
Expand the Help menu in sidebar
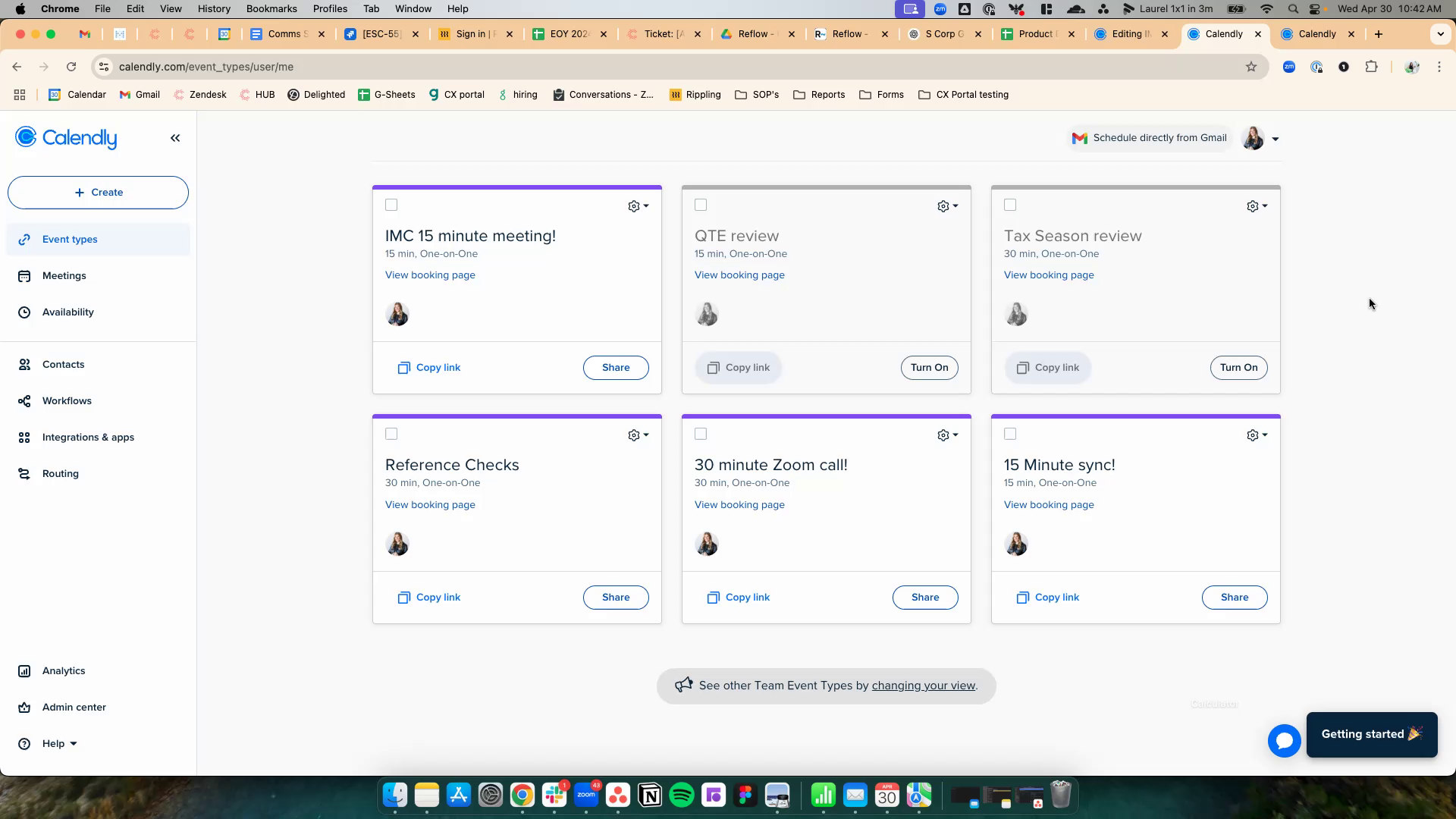59,744
